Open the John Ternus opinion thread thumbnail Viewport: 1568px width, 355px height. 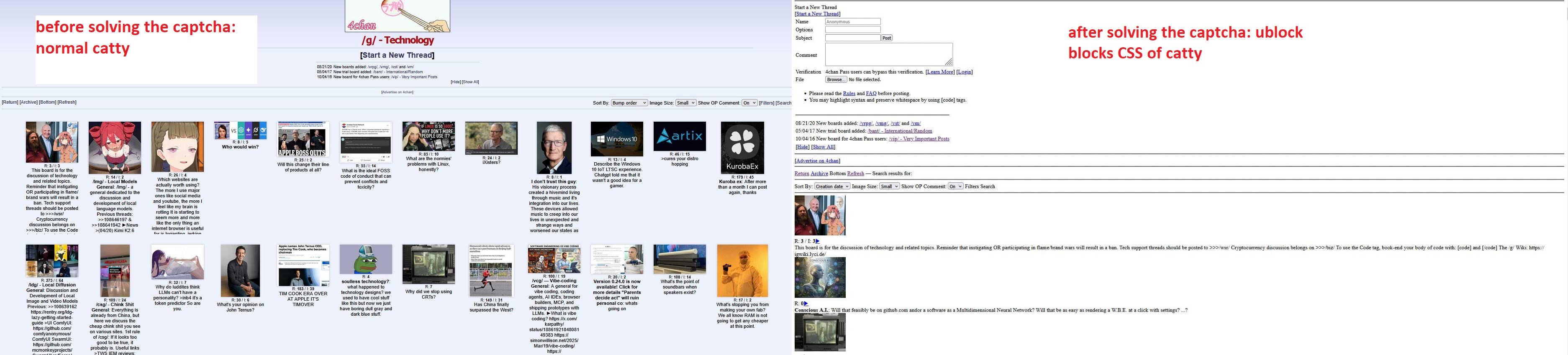[240, 271]
